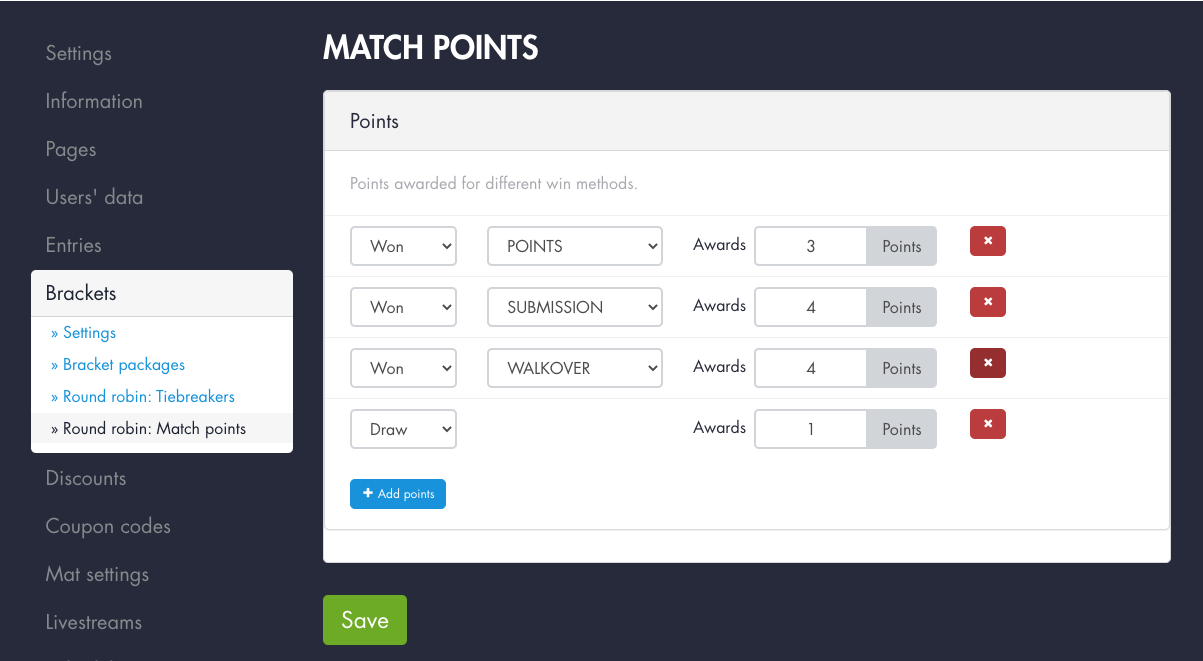Select Round robin: Match points
Screen dimensions: 1203x661
tap(150, 428)
